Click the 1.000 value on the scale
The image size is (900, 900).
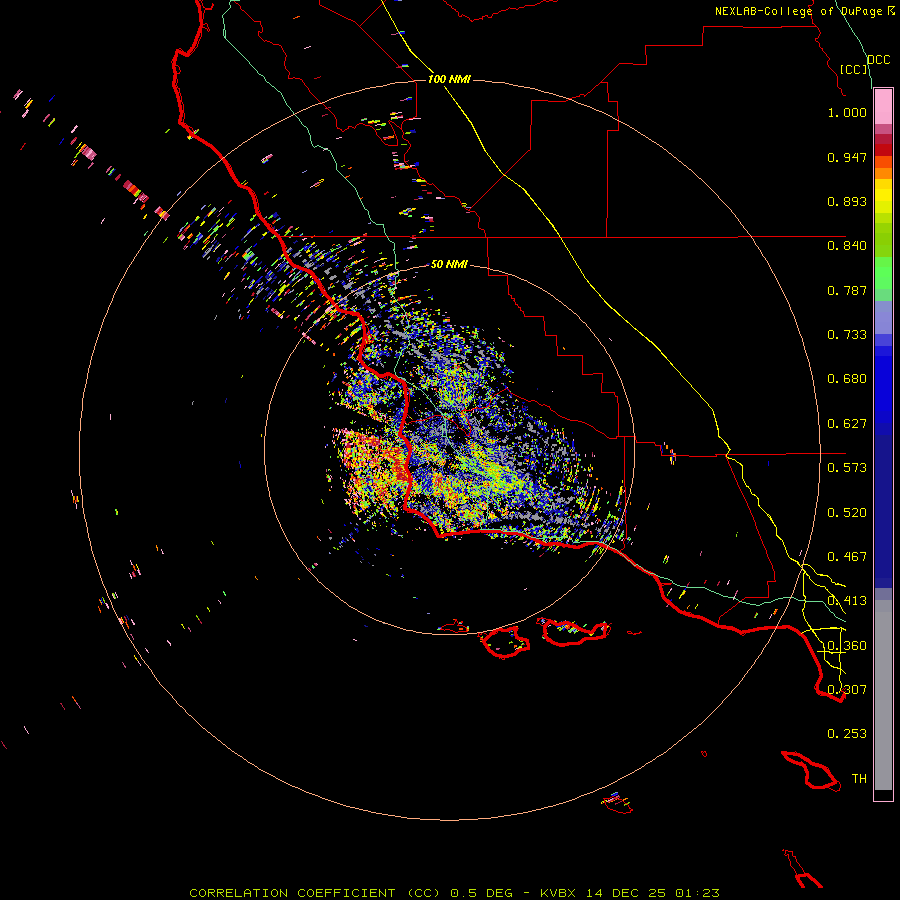pyautogui.click(x=847, y=112)
